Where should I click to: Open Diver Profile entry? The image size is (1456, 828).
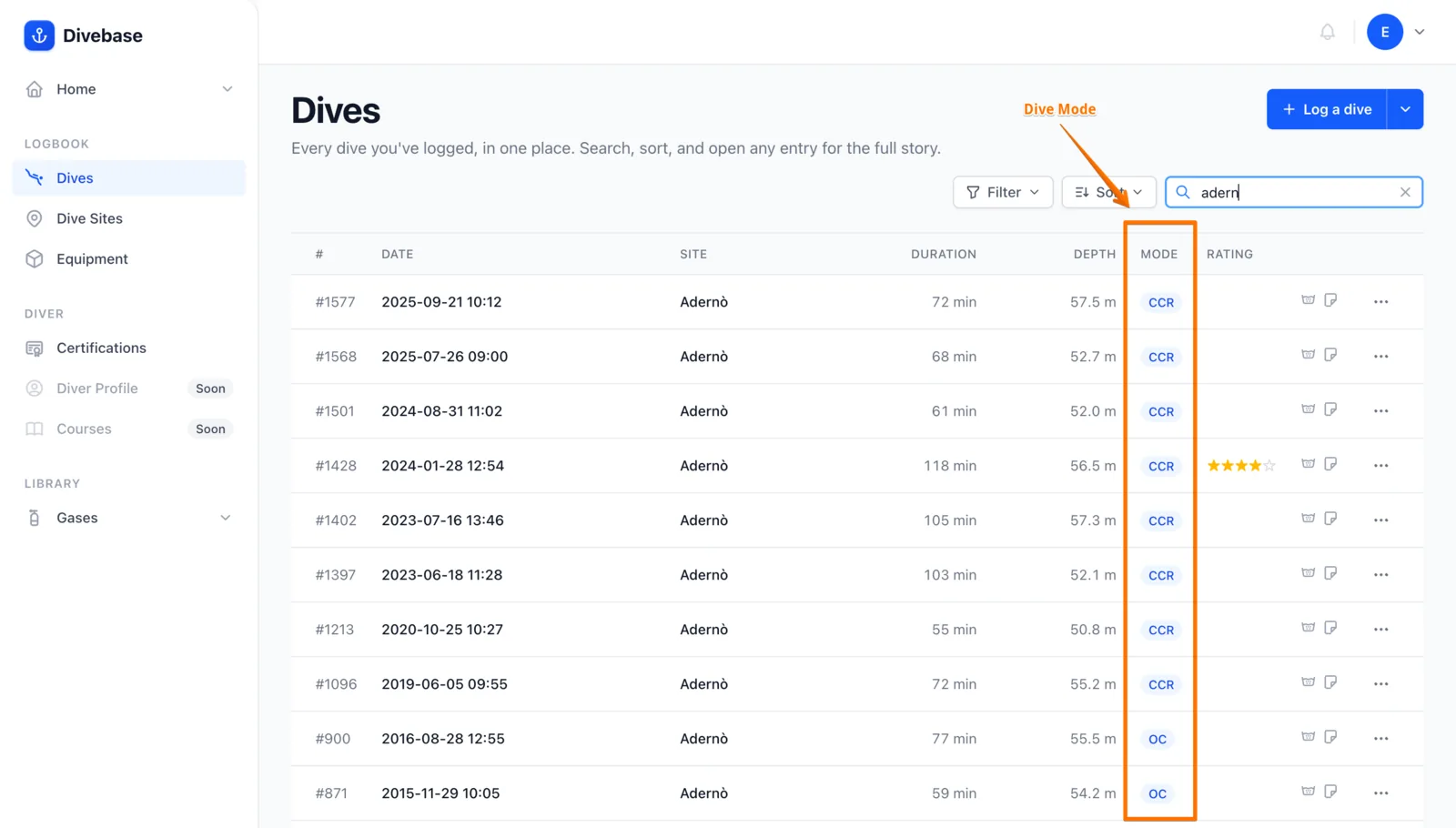pos(128,389)
